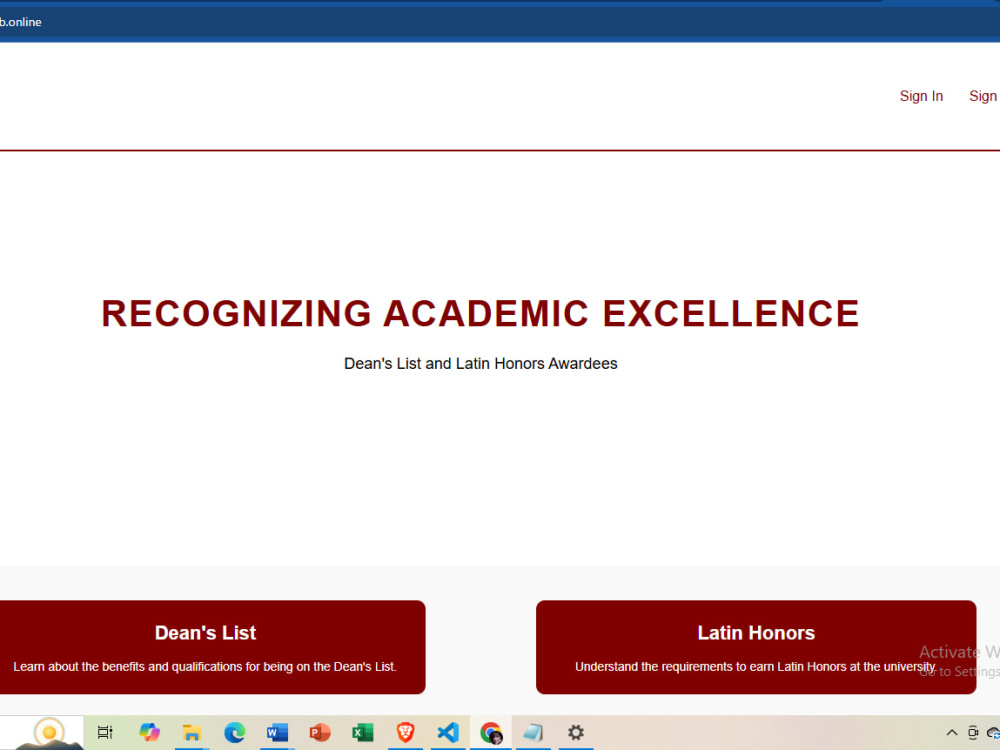The image size is (1000, 750).
Task: Launch Copilot from the taskbar
Action: tap(149, 732)
